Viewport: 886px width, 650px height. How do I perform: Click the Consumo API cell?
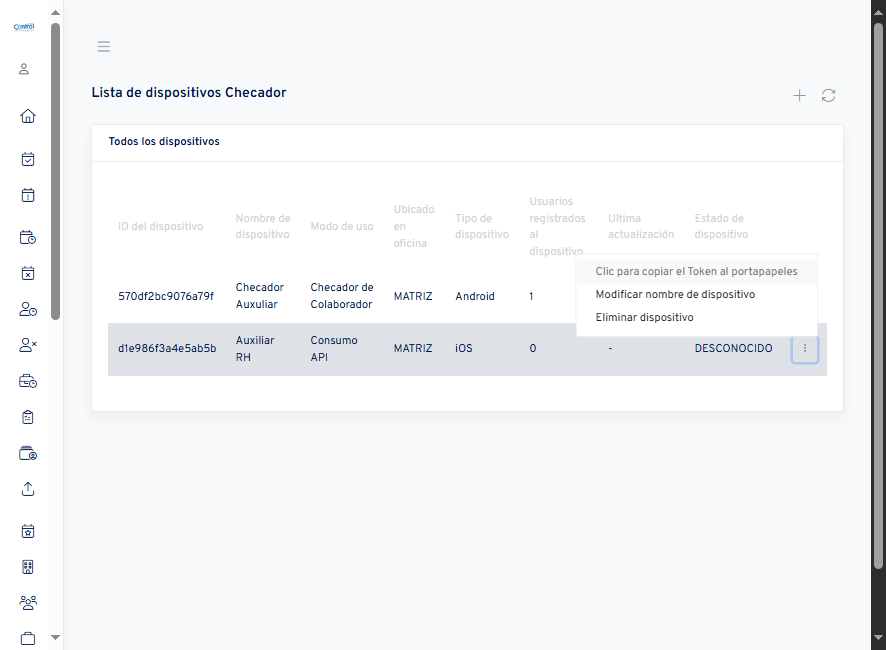[x=334, y=348]
